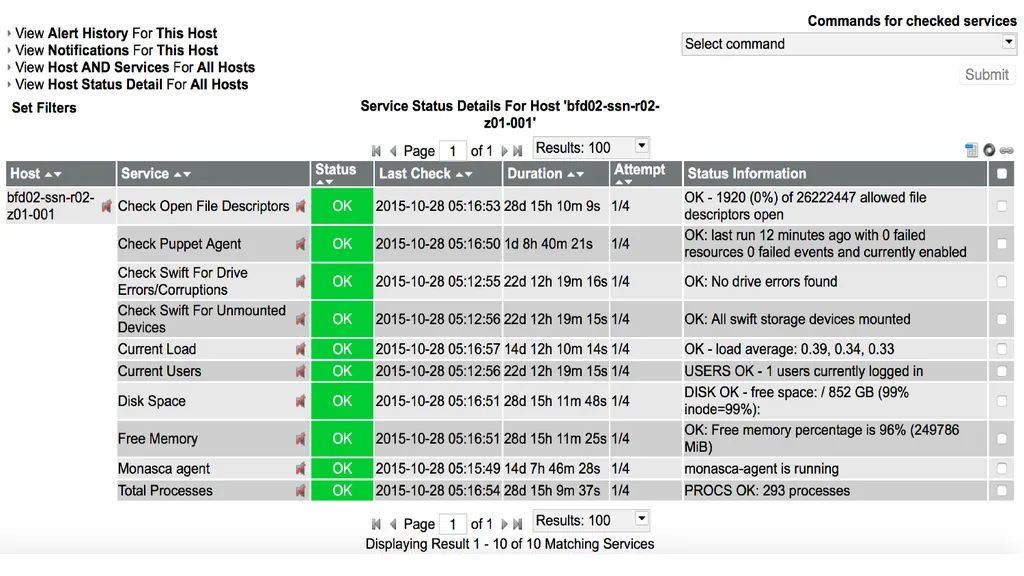
Task: Click the notification icon beside Current Load
Action: [x=300, y=349]
